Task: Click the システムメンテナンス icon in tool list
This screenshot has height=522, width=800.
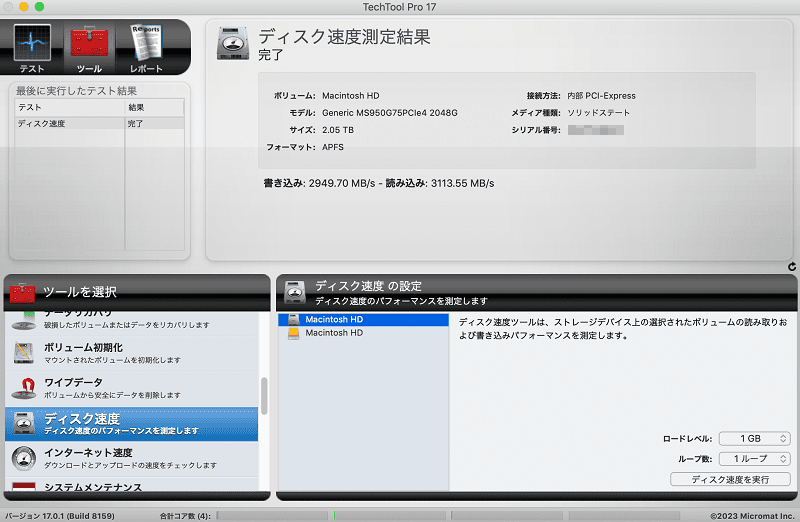Action: click(x=23, y=486)
